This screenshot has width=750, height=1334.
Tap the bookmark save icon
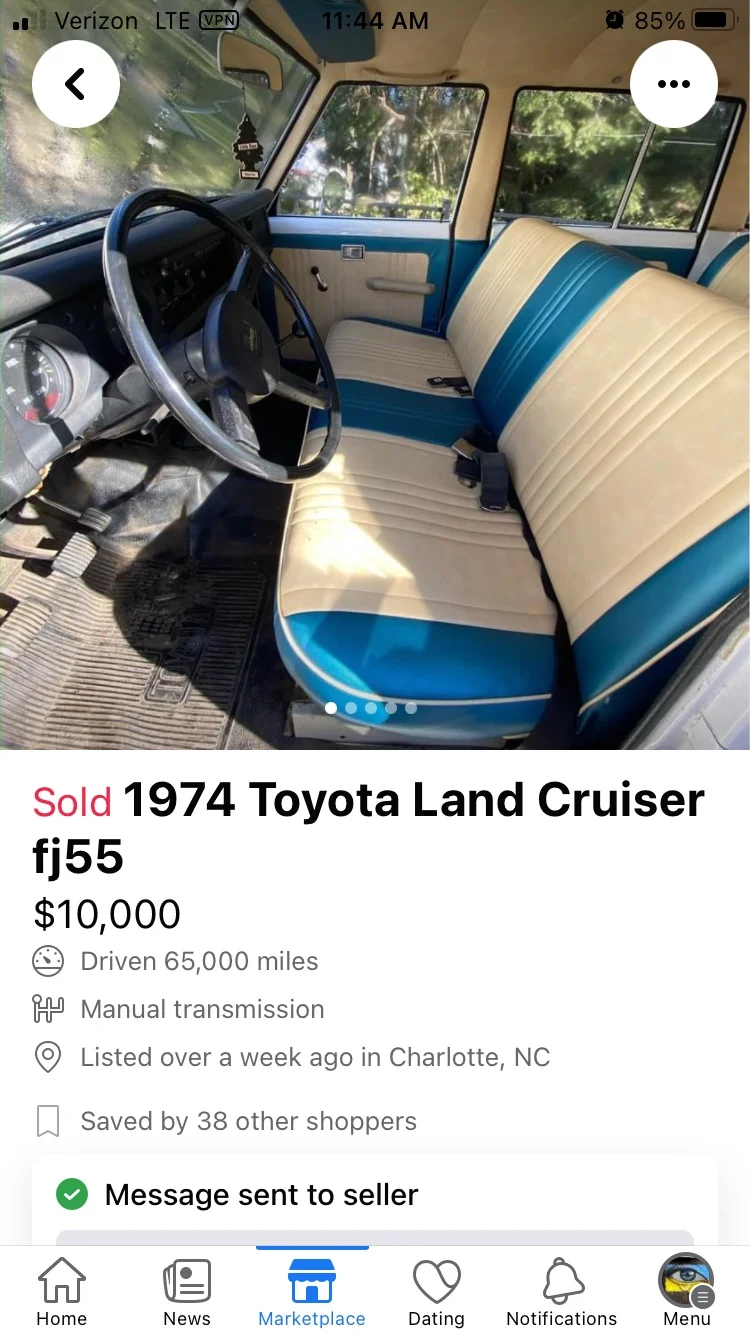click(48, 1121)
